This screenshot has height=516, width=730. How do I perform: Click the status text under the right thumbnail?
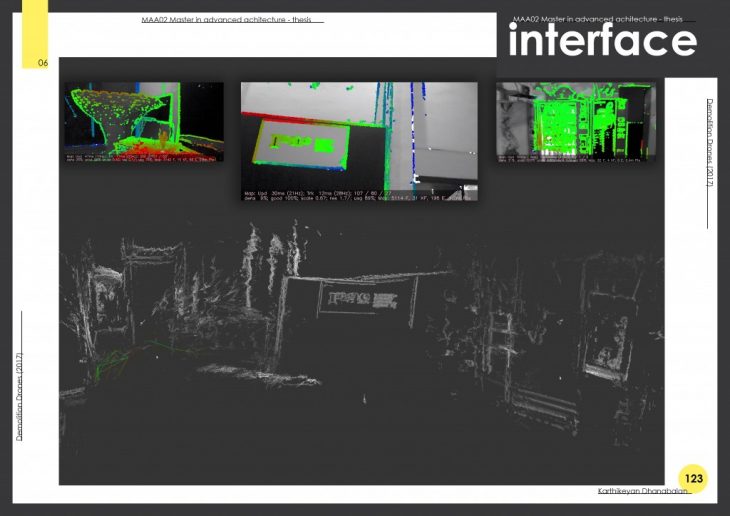coord(576,157)
